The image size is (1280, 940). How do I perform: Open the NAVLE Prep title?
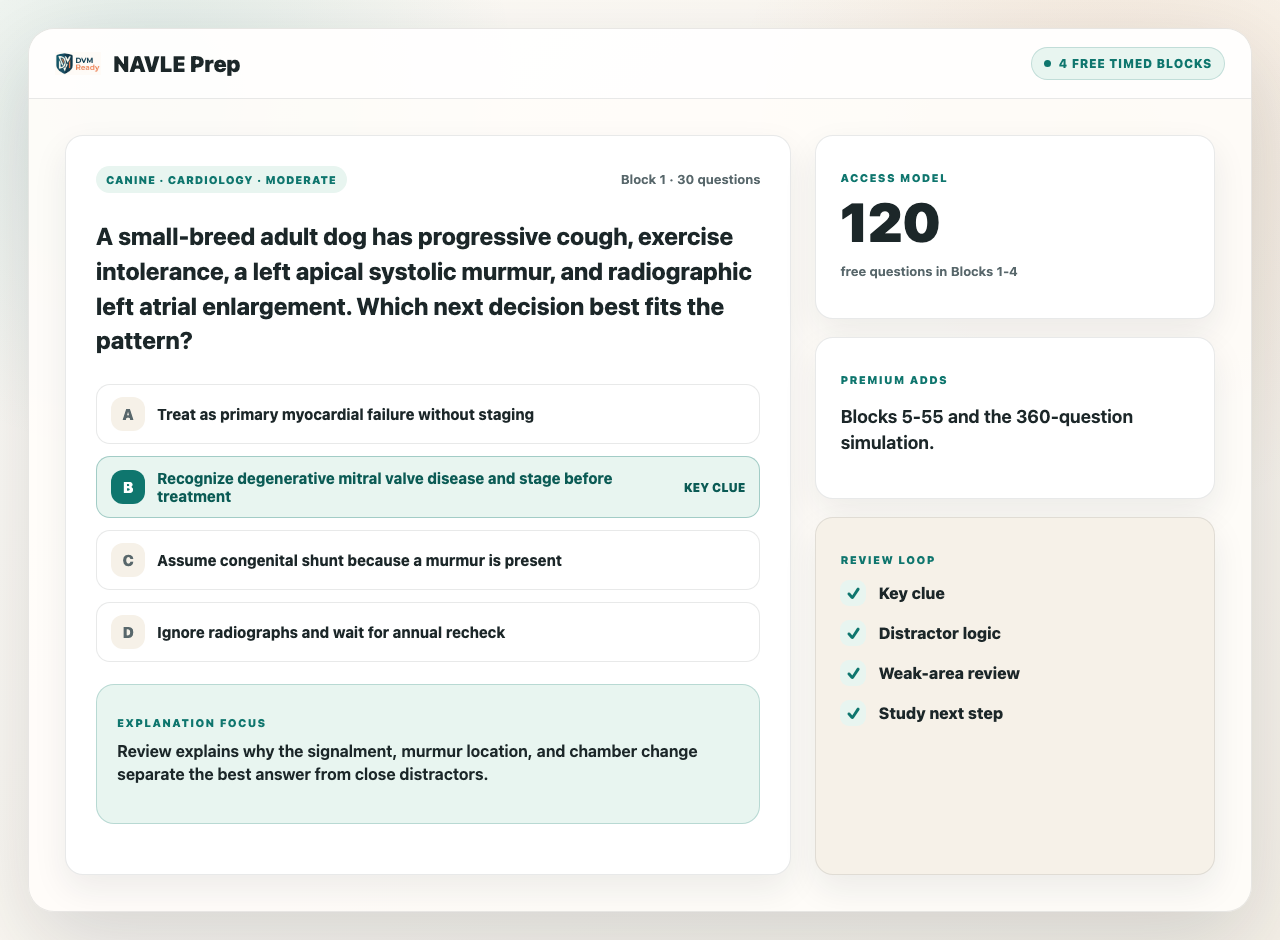click(x=176, y=64)
